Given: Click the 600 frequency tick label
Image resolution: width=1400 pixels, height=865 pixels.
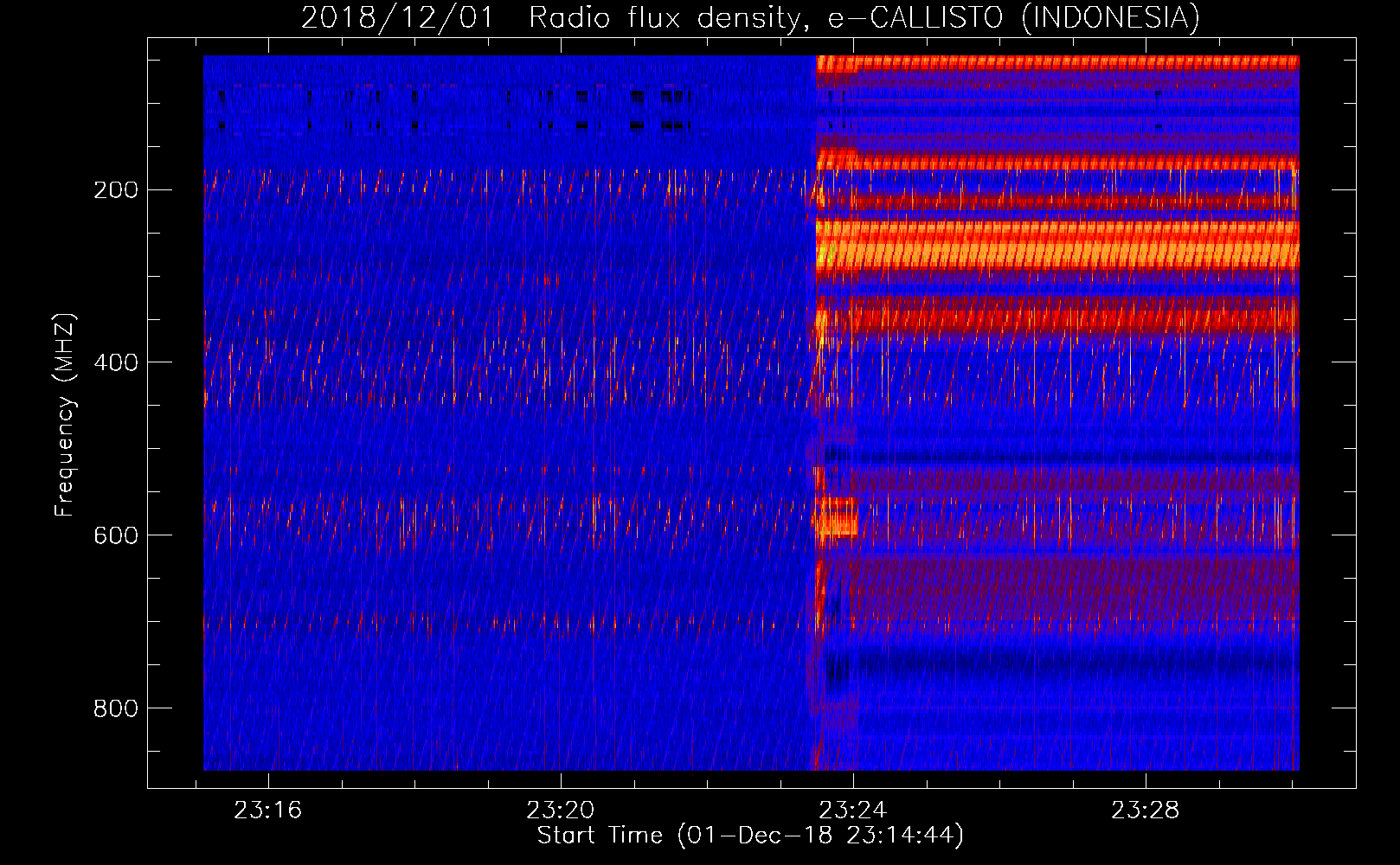Looking at the screenshot, I should (116, 535).
